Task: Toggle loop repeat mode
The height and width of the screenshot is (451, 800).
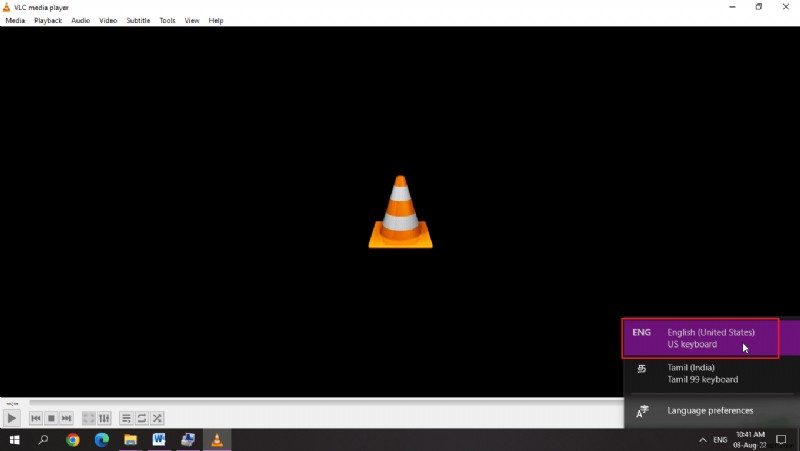Action: pos(142,418)
